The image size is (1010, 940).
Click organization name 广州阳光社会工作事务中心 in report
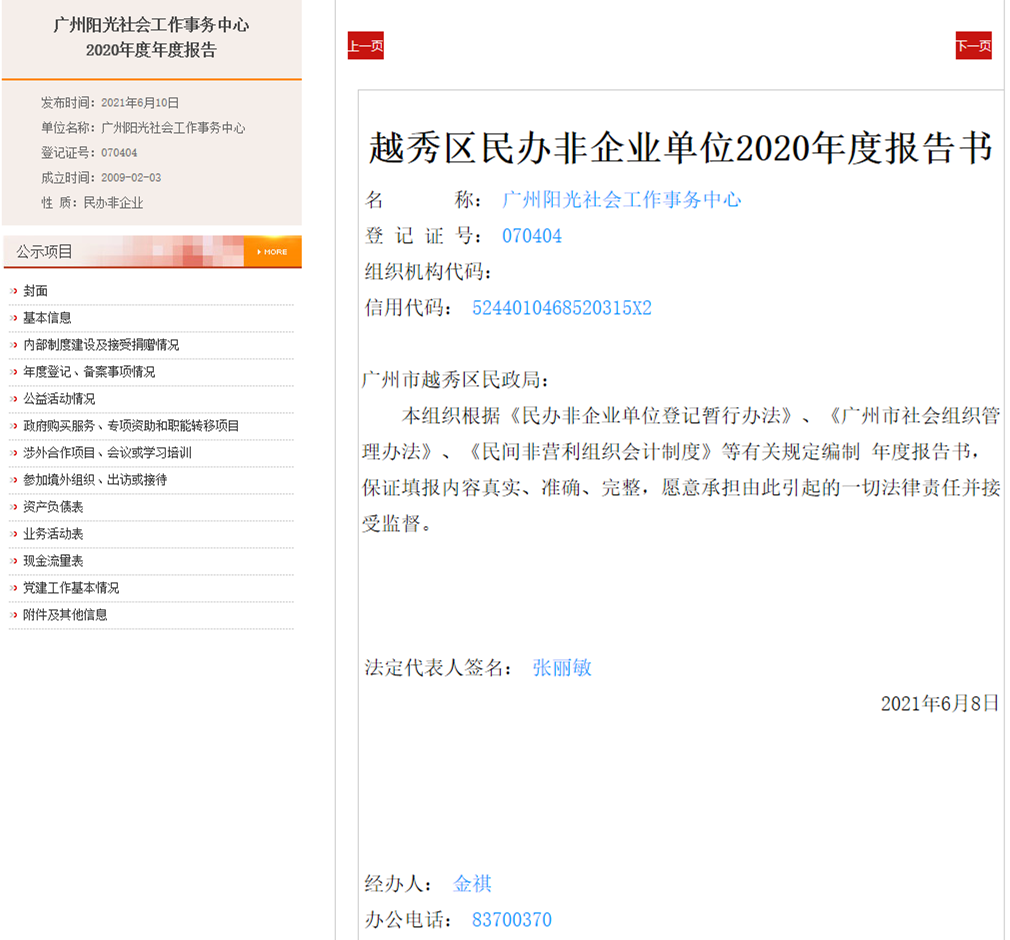pyautogui.click(x=622, y=200)
